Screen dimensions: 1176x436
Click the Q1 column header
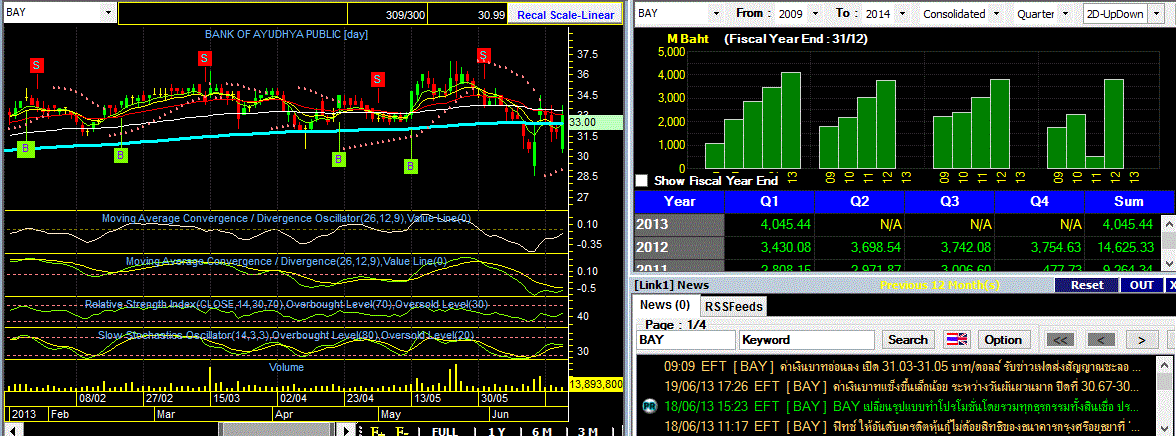pos(770,201)
